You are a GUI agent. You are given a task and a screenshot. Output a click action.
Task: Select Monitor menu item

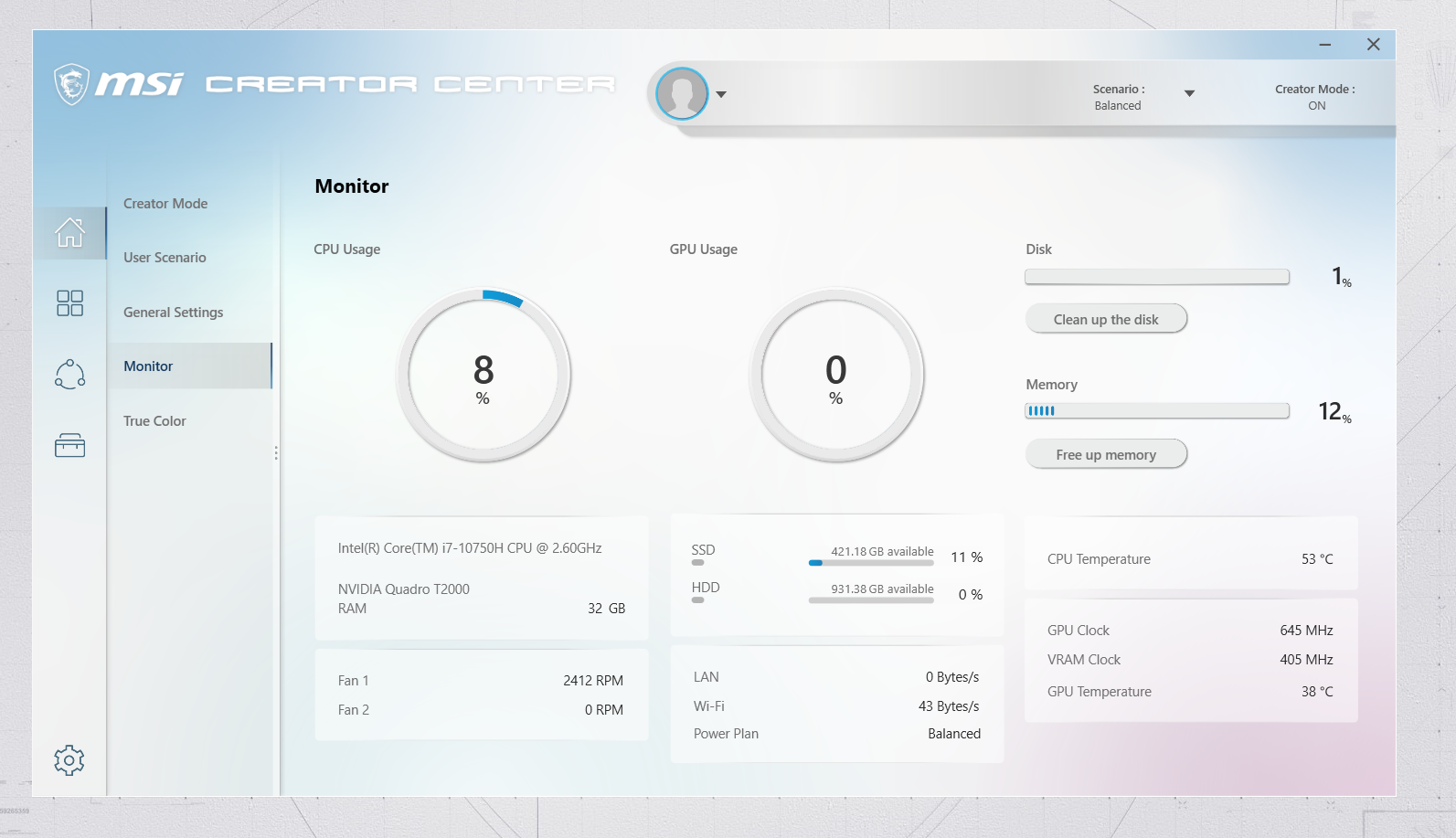coord(189,366)
